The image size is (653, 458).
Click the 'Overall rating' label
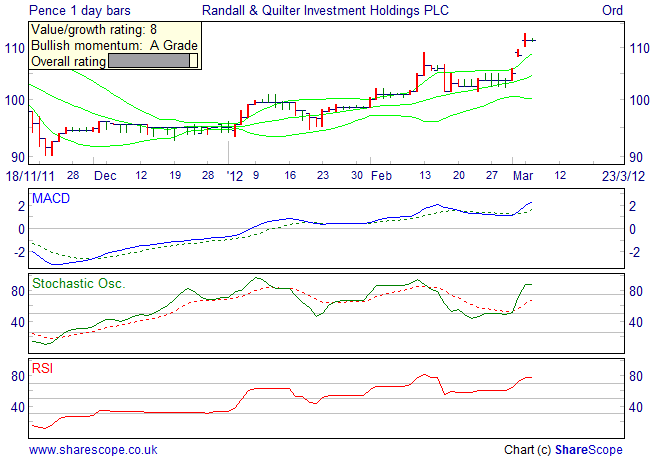pyautogui.click(x=69, y=62)
